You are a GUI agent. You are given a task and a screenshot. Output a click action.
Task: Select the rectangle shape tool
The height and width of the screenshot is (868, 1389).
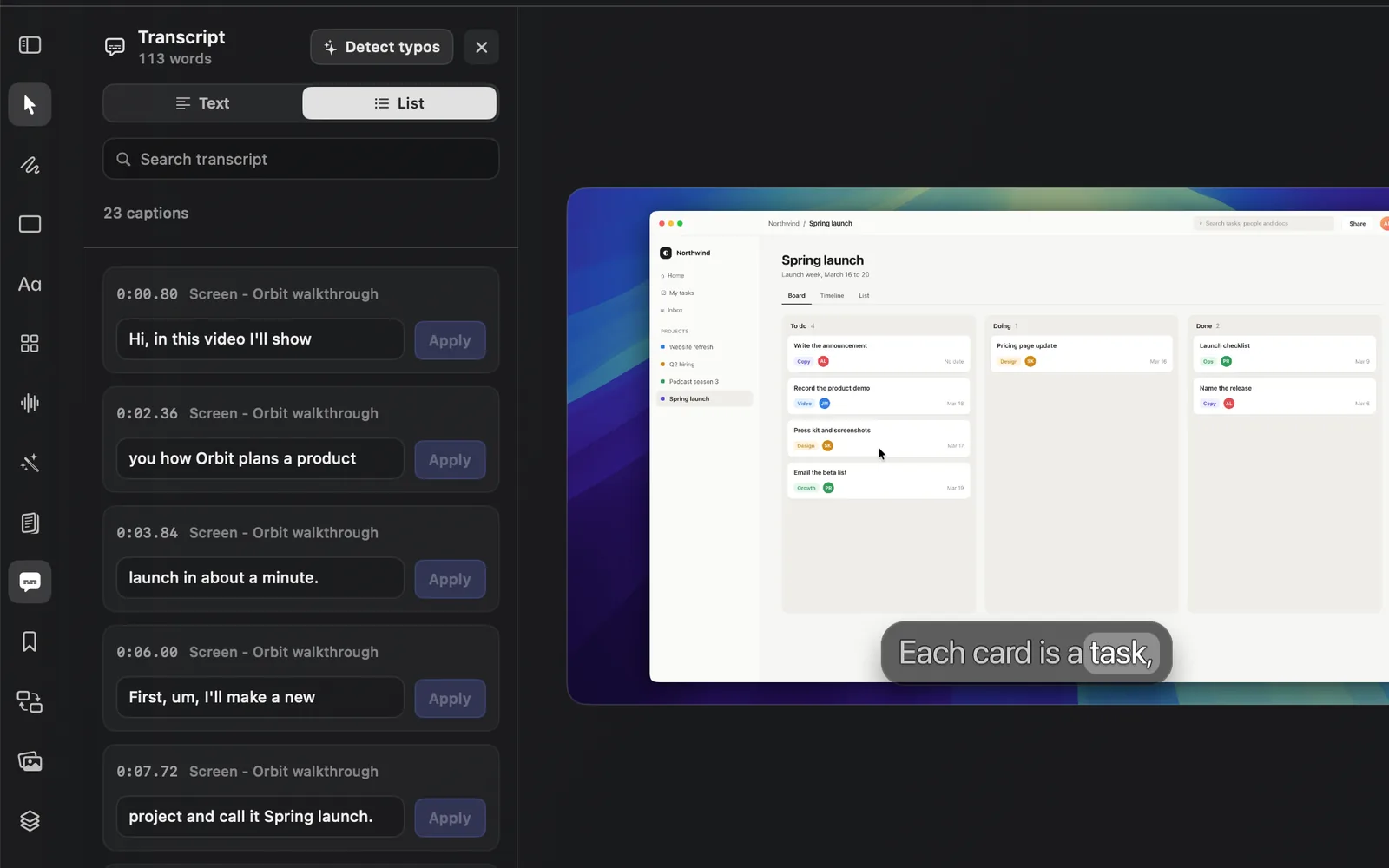click(x=30, y=225)
